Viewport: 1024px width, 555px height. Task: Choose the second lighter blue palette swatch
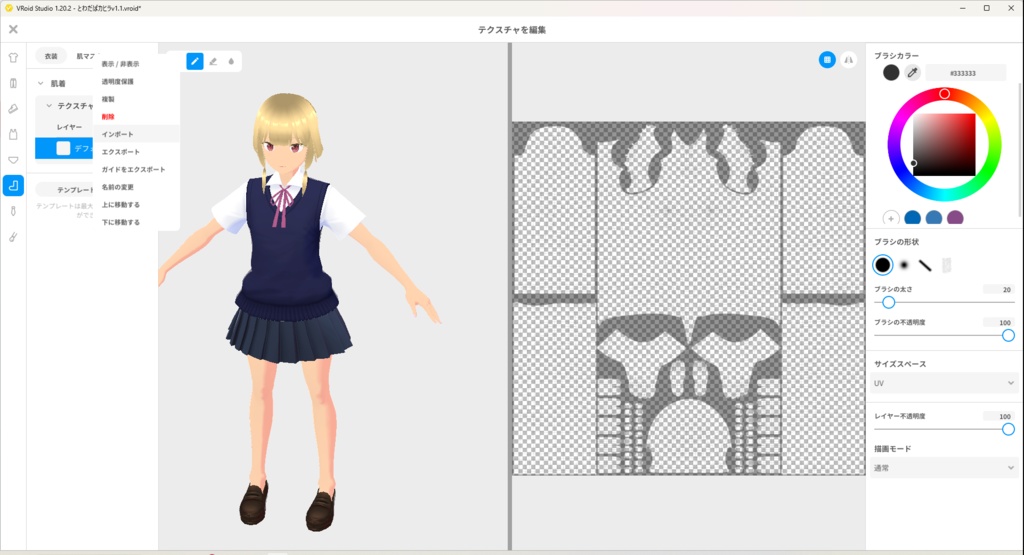pos(934,218)
